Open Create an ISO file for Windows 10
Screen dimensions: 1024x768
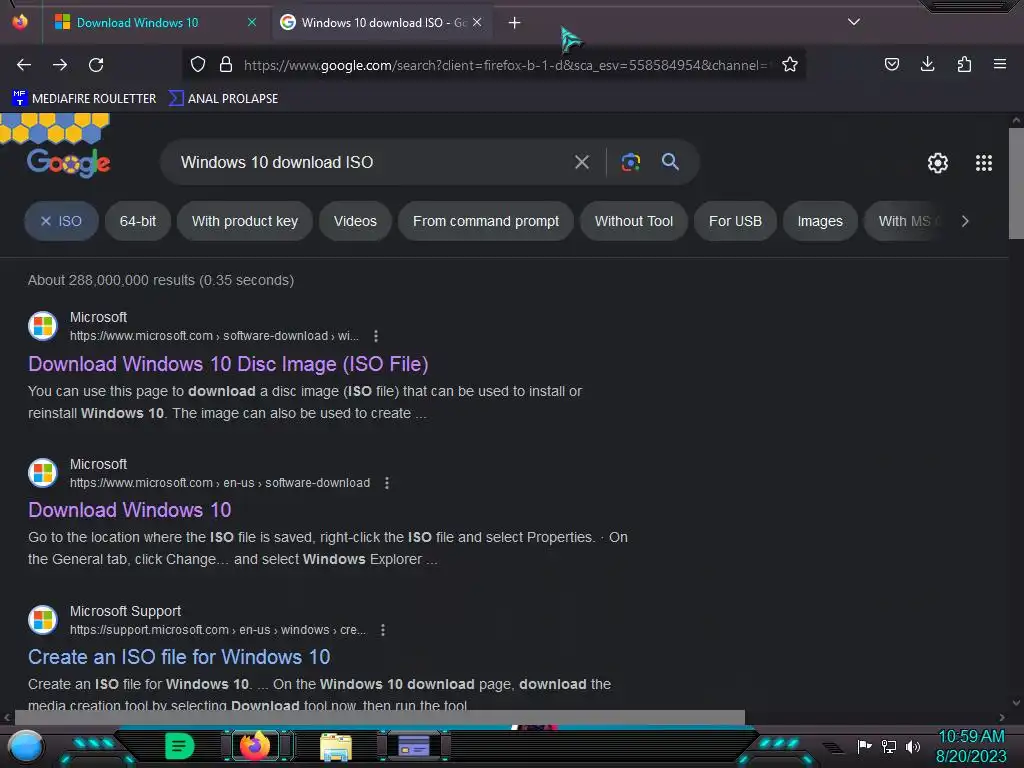coord(179,657)
